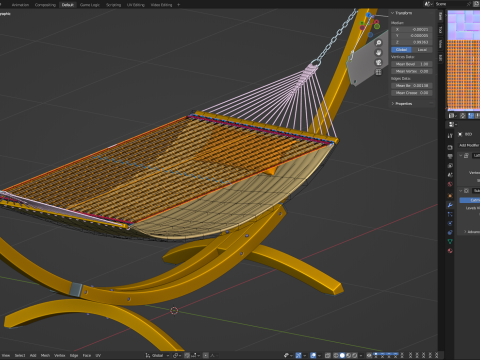Open the Modifiers wrench tab
The height and width of the screenshot is (360, 480).
click(x=450, y=205)
